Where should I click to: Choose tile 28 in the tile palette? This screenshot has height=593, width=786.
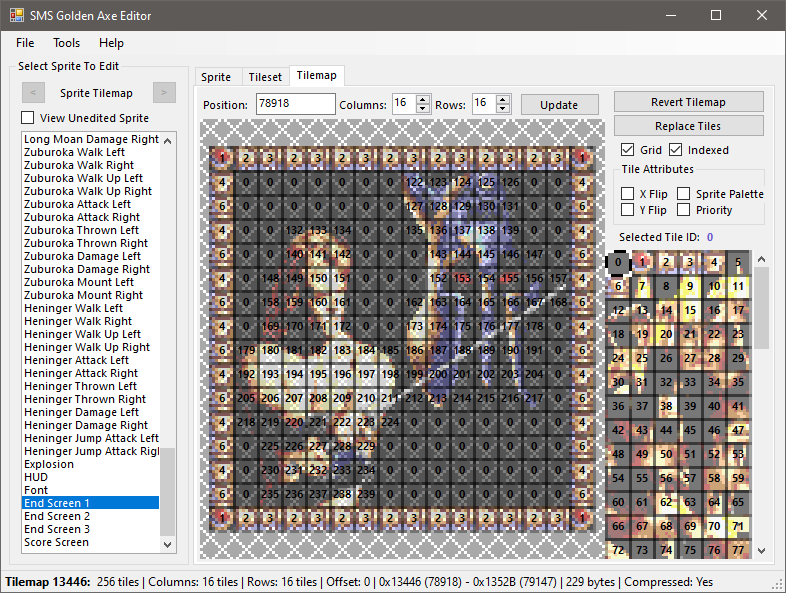[714, 358]
